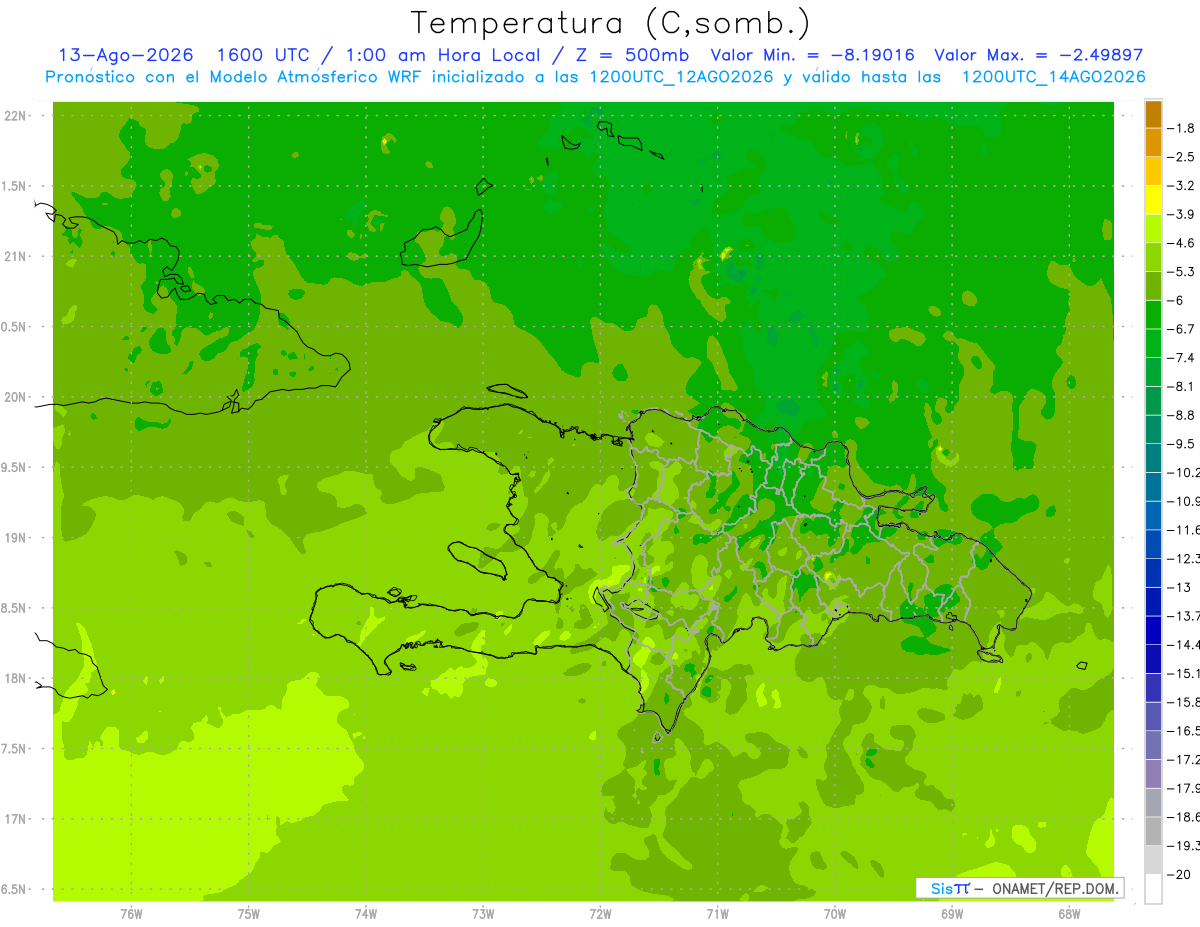Image resolution: width=1200 pixels, height=927 pixels.
Task: Click the "-1.8" color scale value
Action: click(x=1182, y=128)
